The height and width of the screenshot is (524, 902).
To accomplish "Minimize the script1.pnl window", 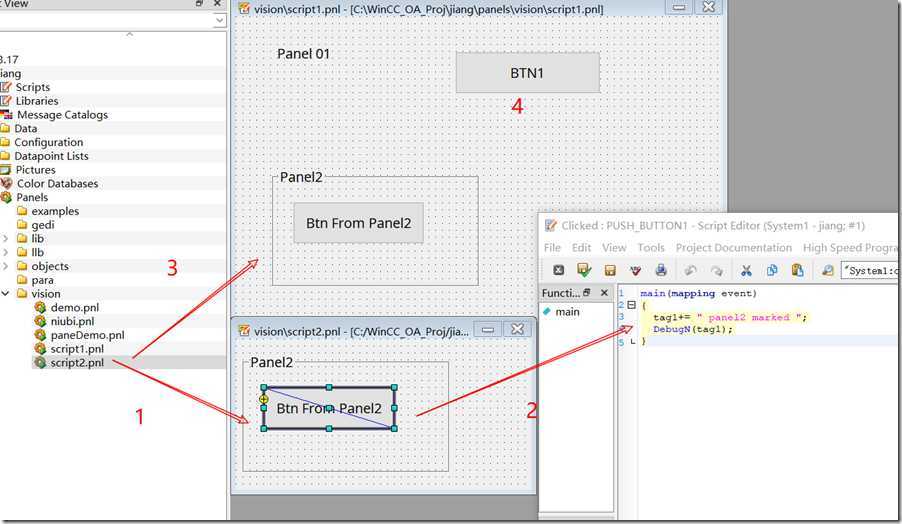I will coord(679,7).
